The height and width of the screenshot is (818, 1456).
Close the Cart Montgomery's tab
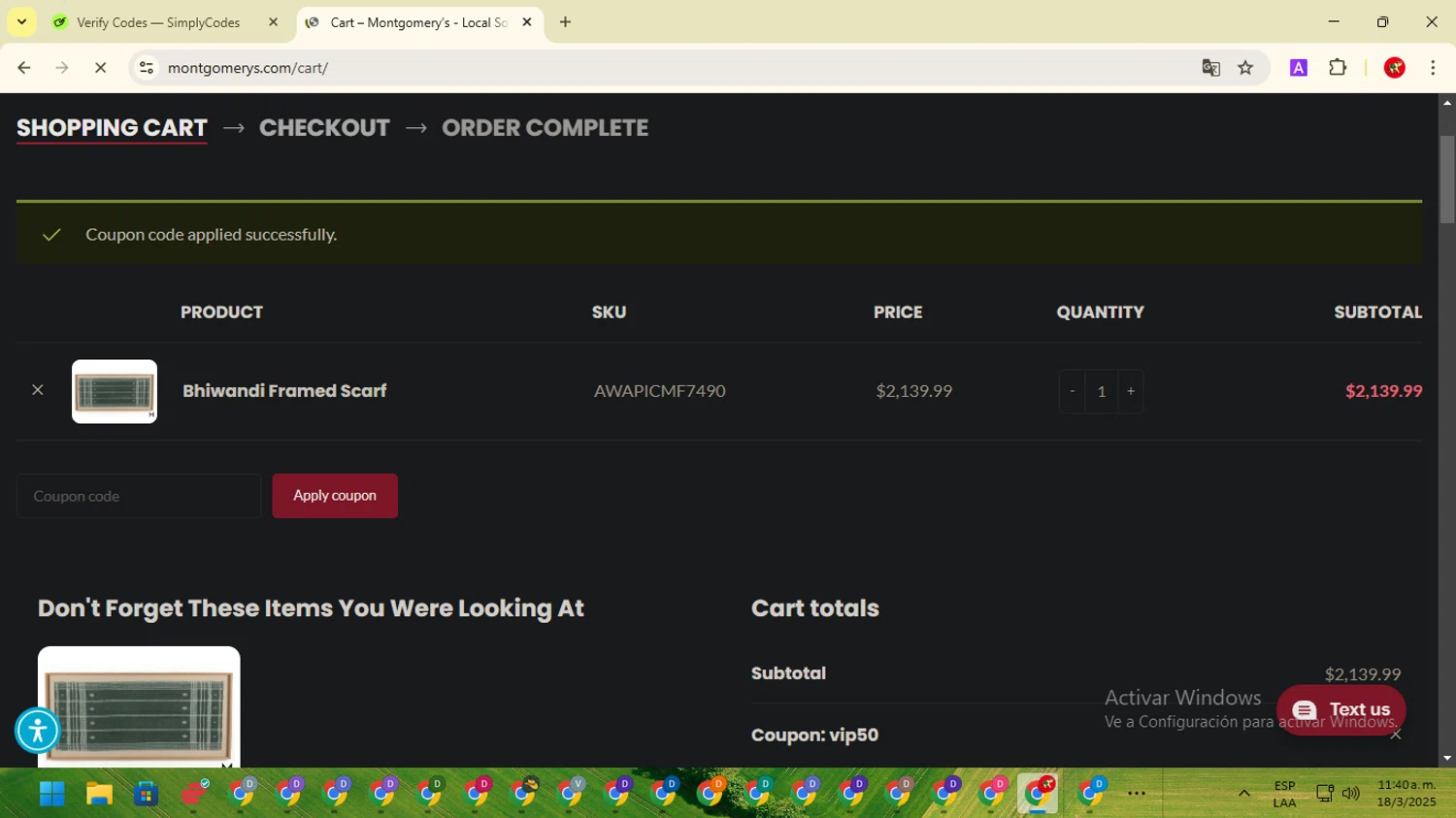point(527,22)
